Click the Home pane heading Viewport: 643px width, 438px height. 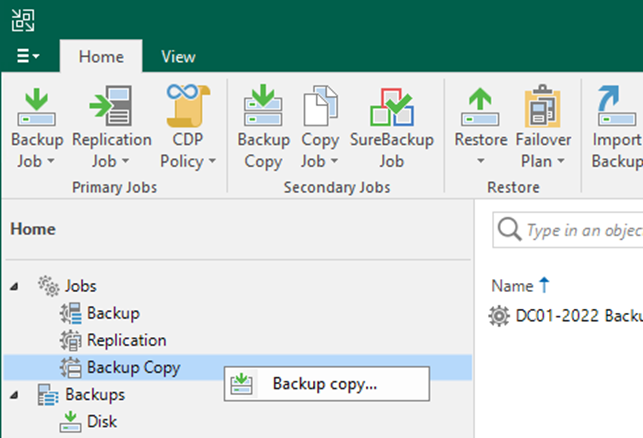[x=33, y=229]
